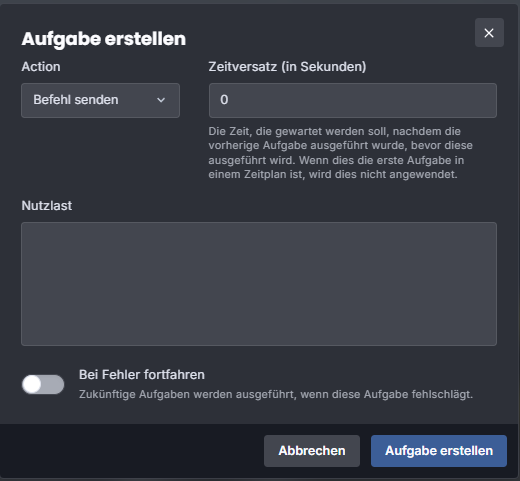This screenshot has width=520, height=481.
Task: Click the gray track of the continue-on-failure switch
Action: click(53, 384)
